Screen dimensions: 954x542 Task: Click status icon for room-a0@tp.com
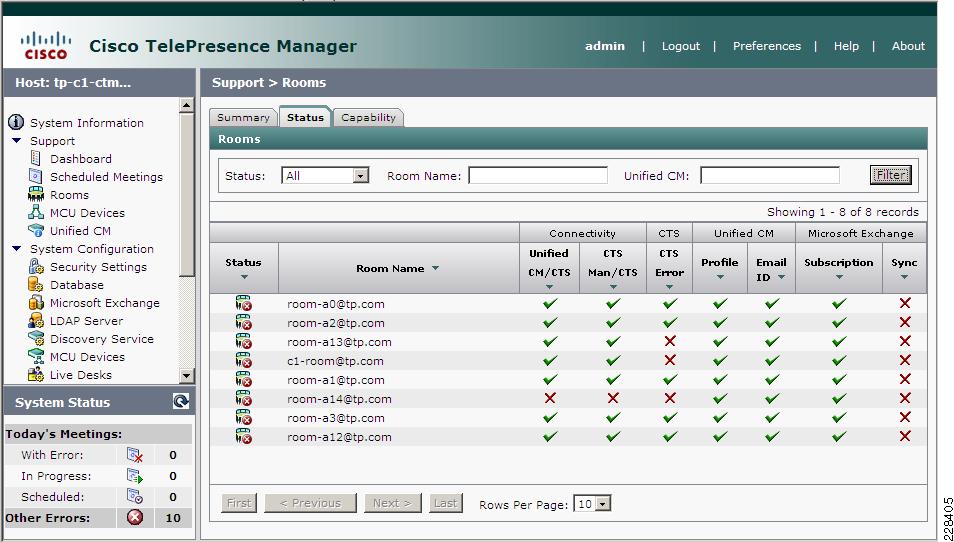[x=243, y=304]
